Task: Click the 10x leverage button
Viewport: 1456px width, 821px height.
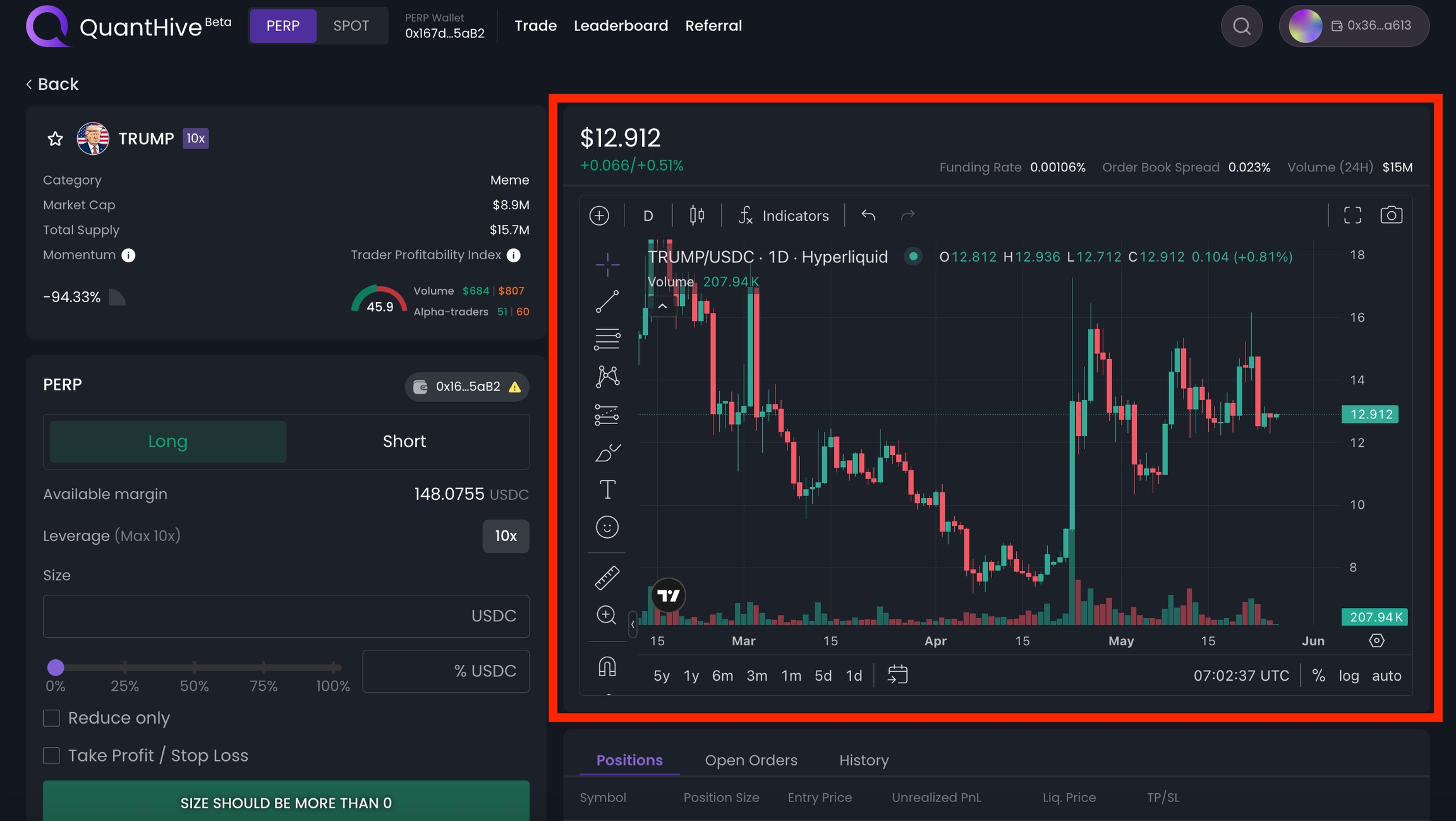Action: (x=506, y=536)
